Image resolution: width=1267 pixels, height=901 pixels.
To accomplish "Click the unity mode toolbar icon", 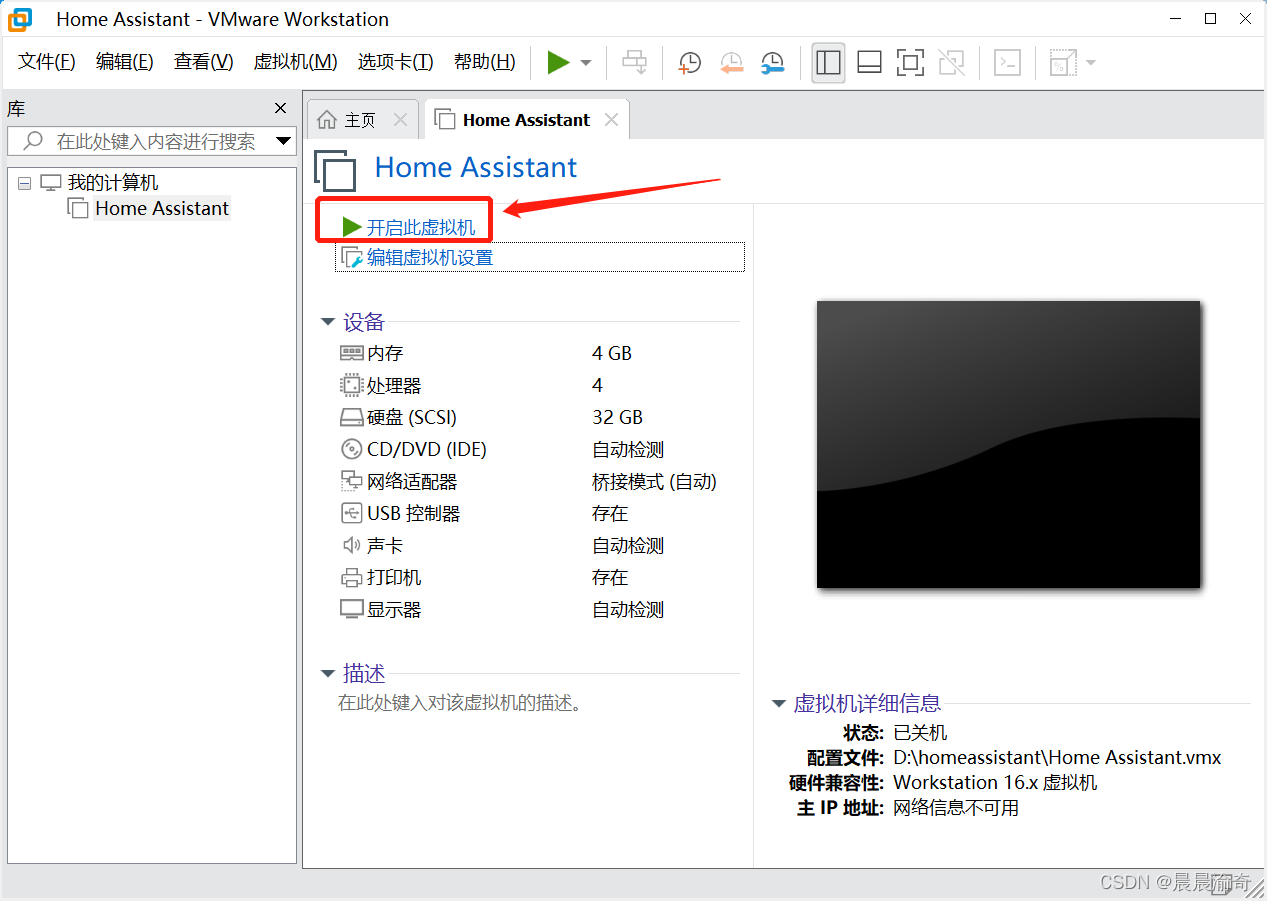I will point(952,62).
